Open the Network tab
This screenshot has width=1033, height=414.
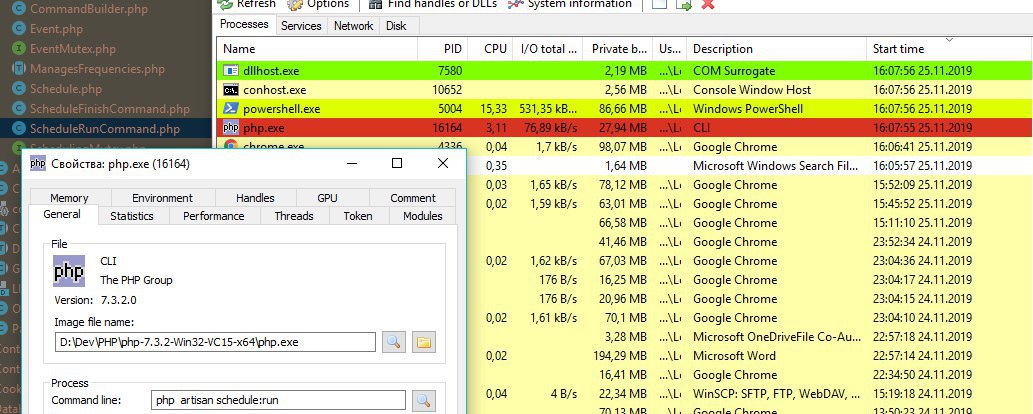[x=353, y=26]
